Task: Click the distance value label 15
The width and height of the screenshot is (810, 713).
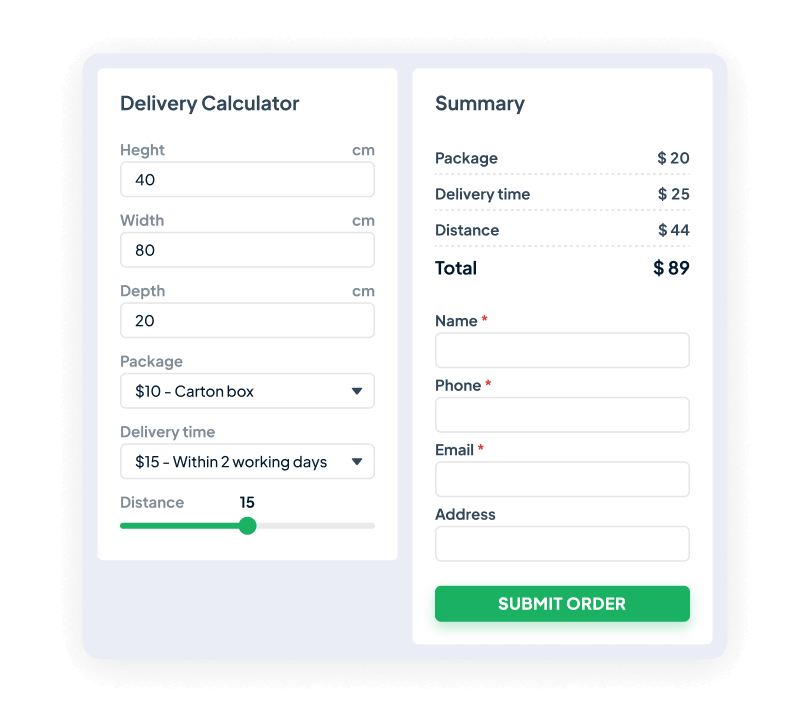Action: point(247,502)
